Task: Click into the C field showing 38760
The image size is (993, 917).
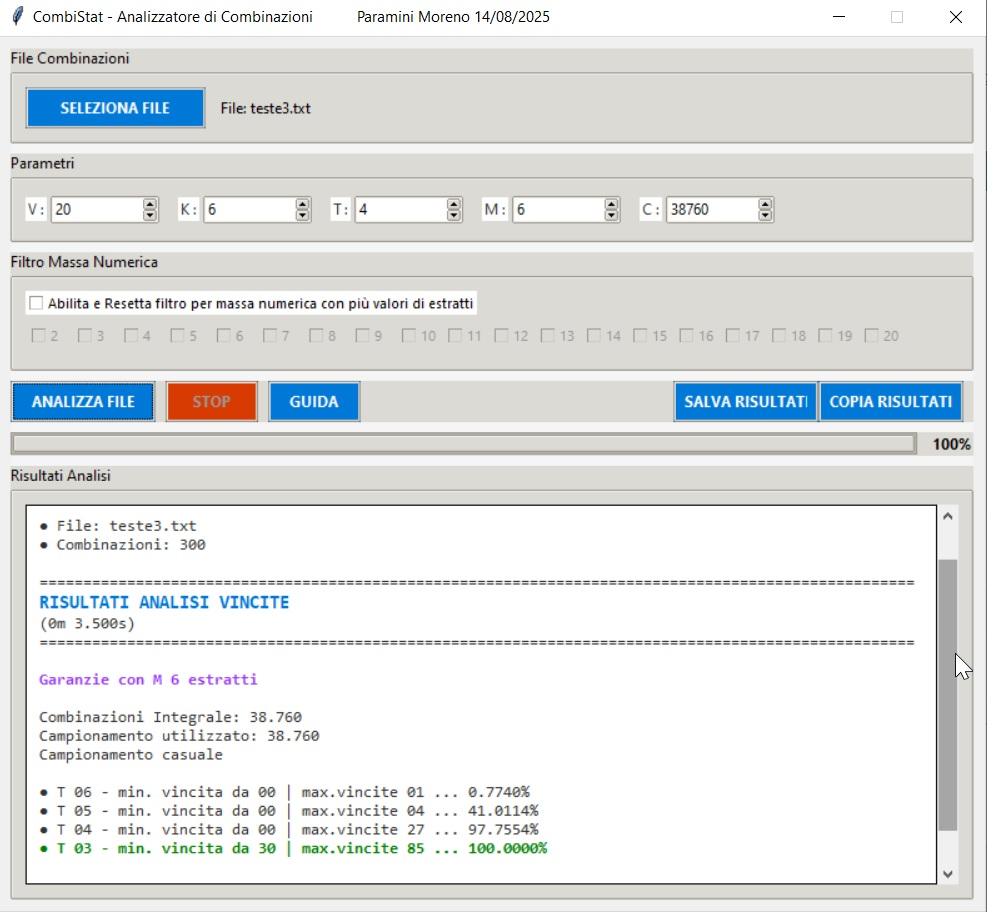Action: coord(712,210)
